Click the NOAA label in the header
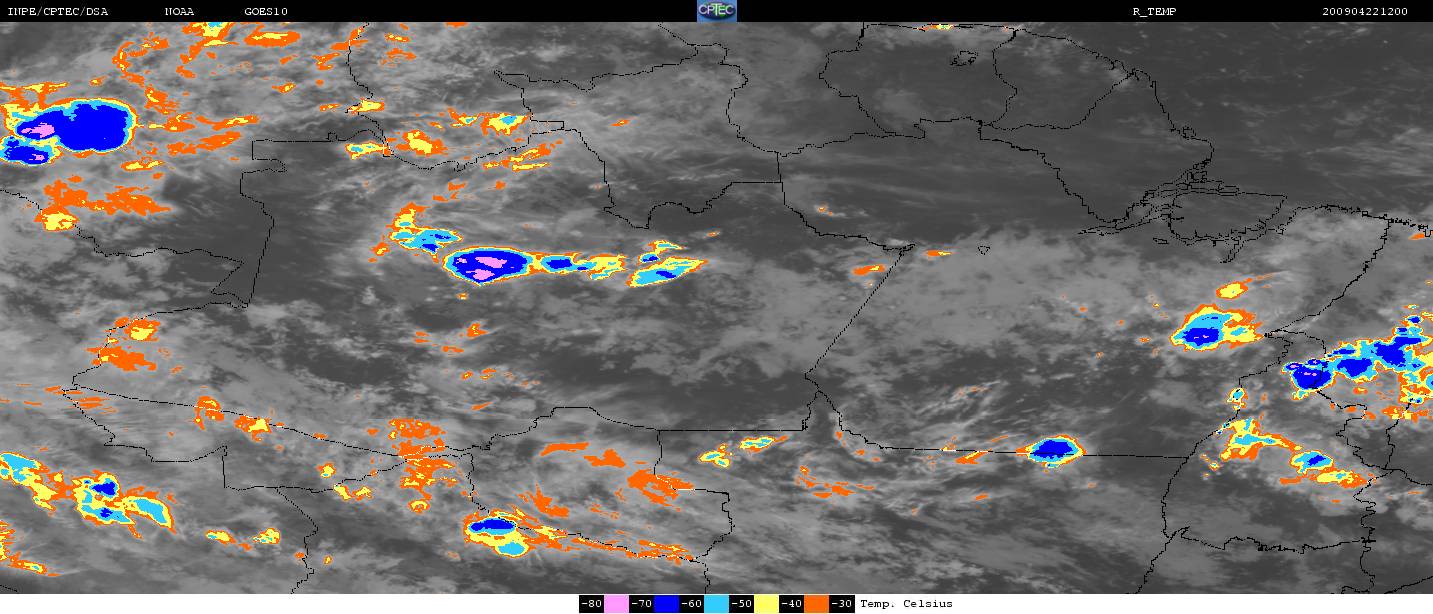Viewport: 1433px width, 614px height. click(180, 12)
